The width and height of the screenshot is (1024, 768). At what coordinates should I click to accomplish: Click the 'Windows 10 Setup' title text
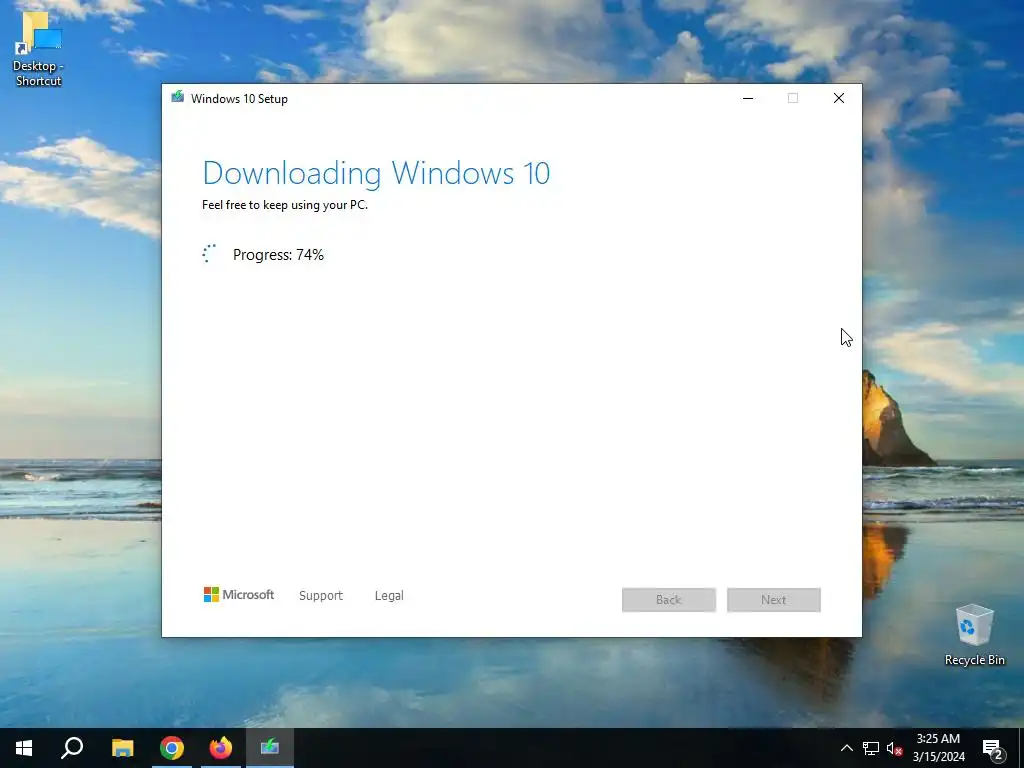pyautogui.click(x=239, y=99)
